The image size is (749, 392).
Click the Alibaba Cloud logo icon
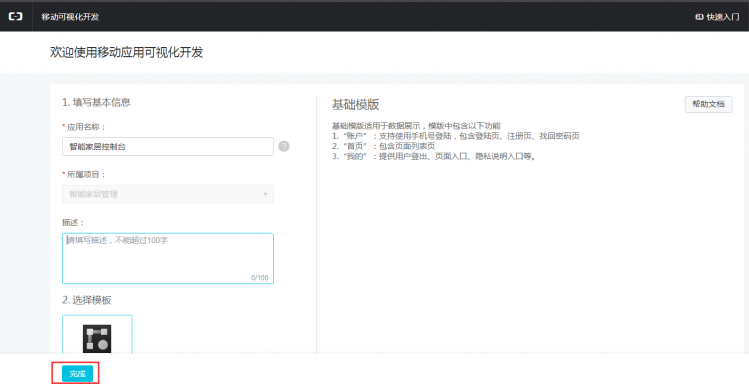point(16,16)
